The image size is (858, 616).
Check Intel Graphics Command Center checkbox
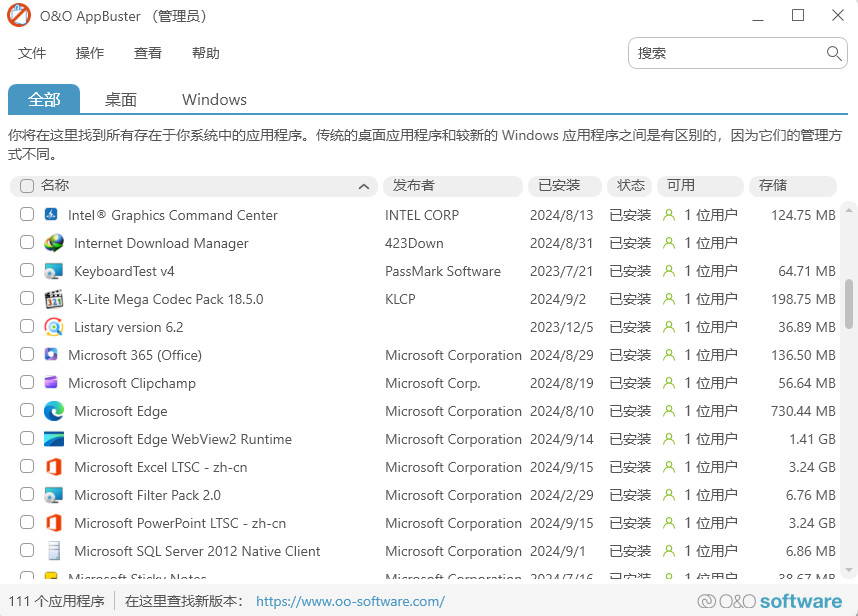[27, 214]
